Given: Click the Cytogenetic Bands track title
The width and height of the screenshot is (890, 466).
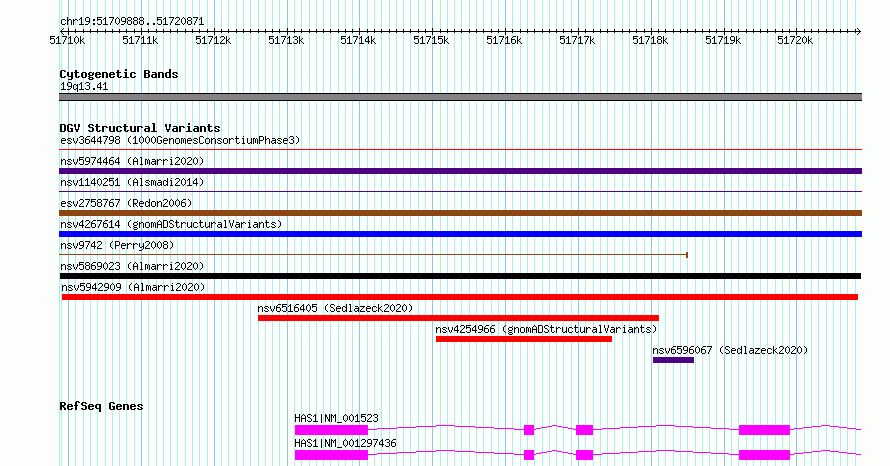Looking at the screenshot, I should click(119, 74).
